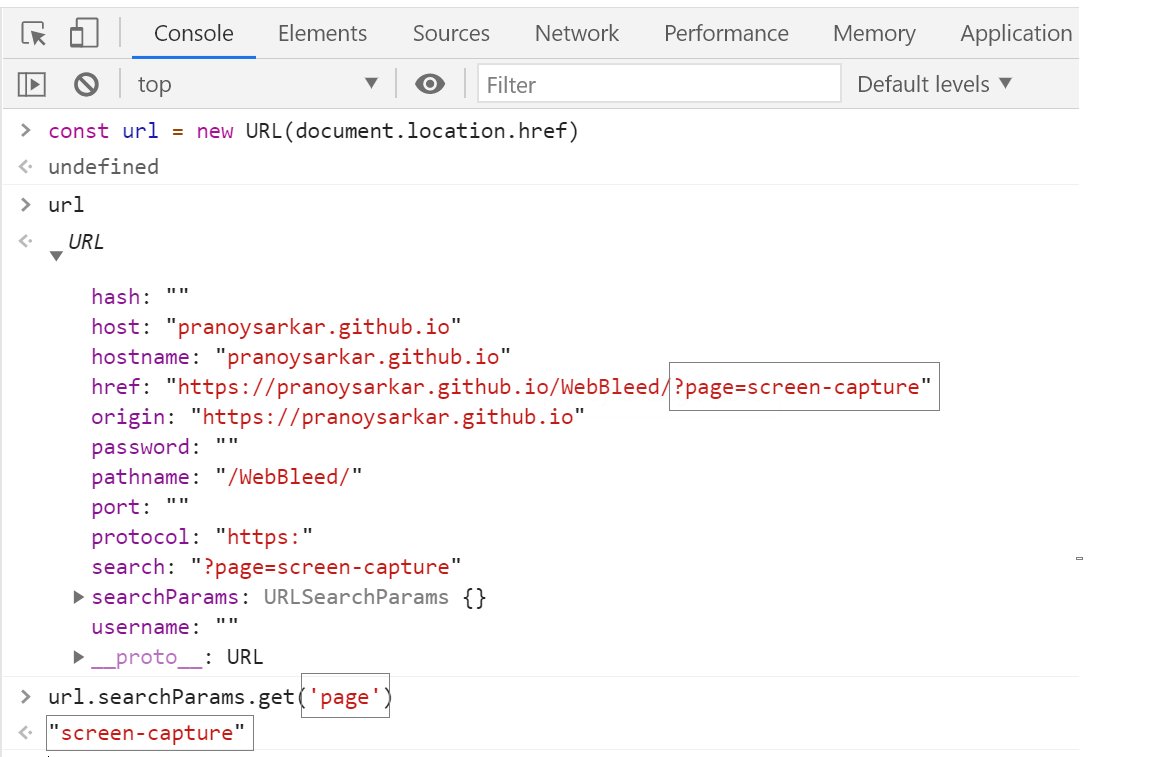1150x757 pixels.
Task: Select the screen-capture result string
Action: click(148, 732)
